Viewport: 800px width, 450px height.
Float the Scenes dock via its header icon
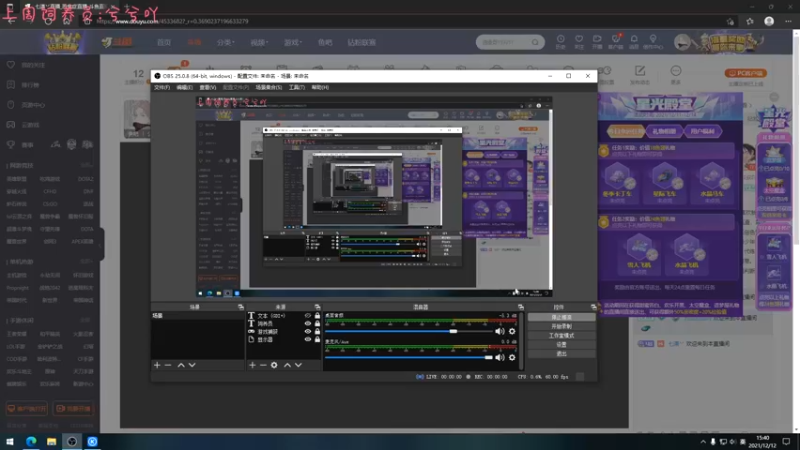241,307
